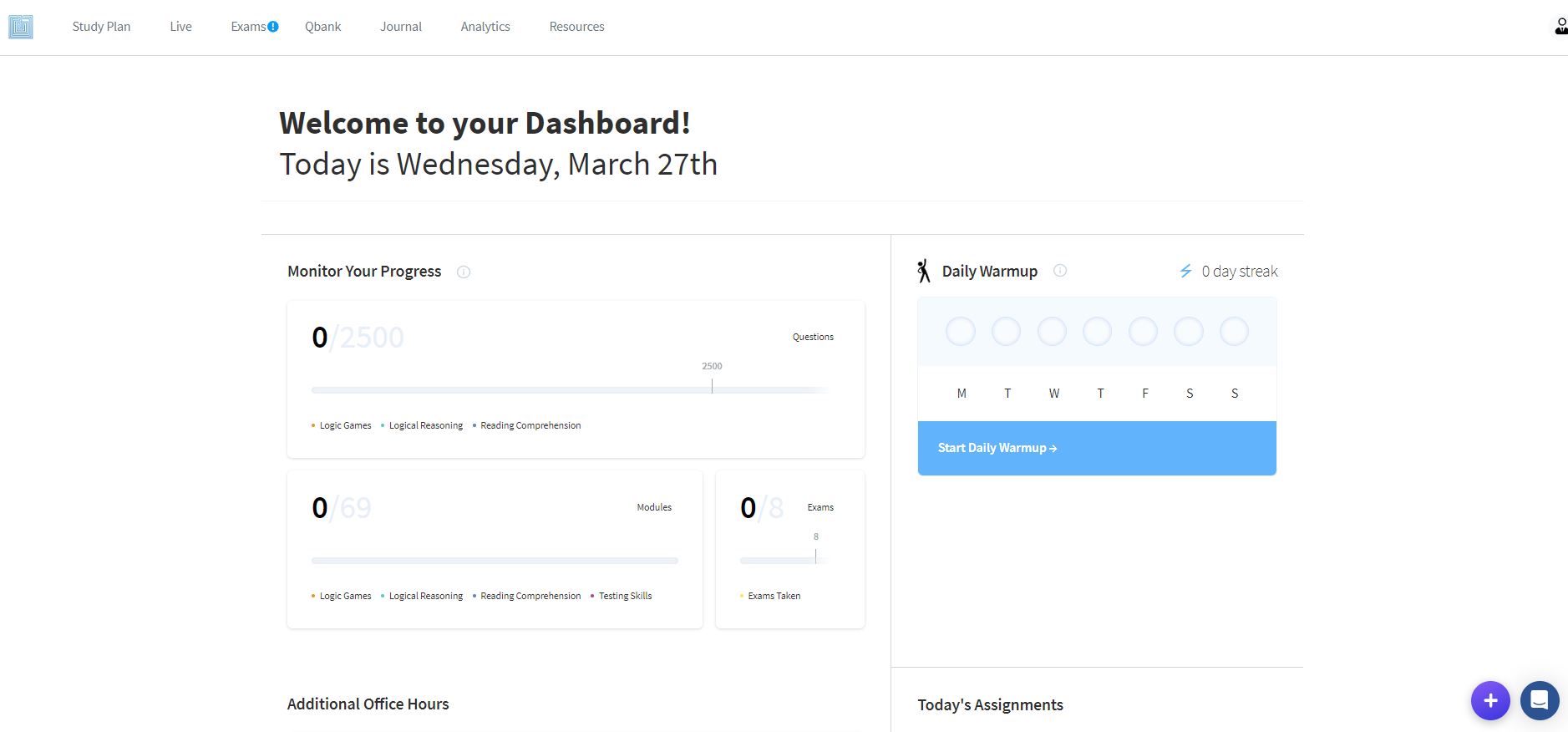Click info icon beside Monitor Your Progress
The image size is (1568, 732).
(x=464, y=272)
